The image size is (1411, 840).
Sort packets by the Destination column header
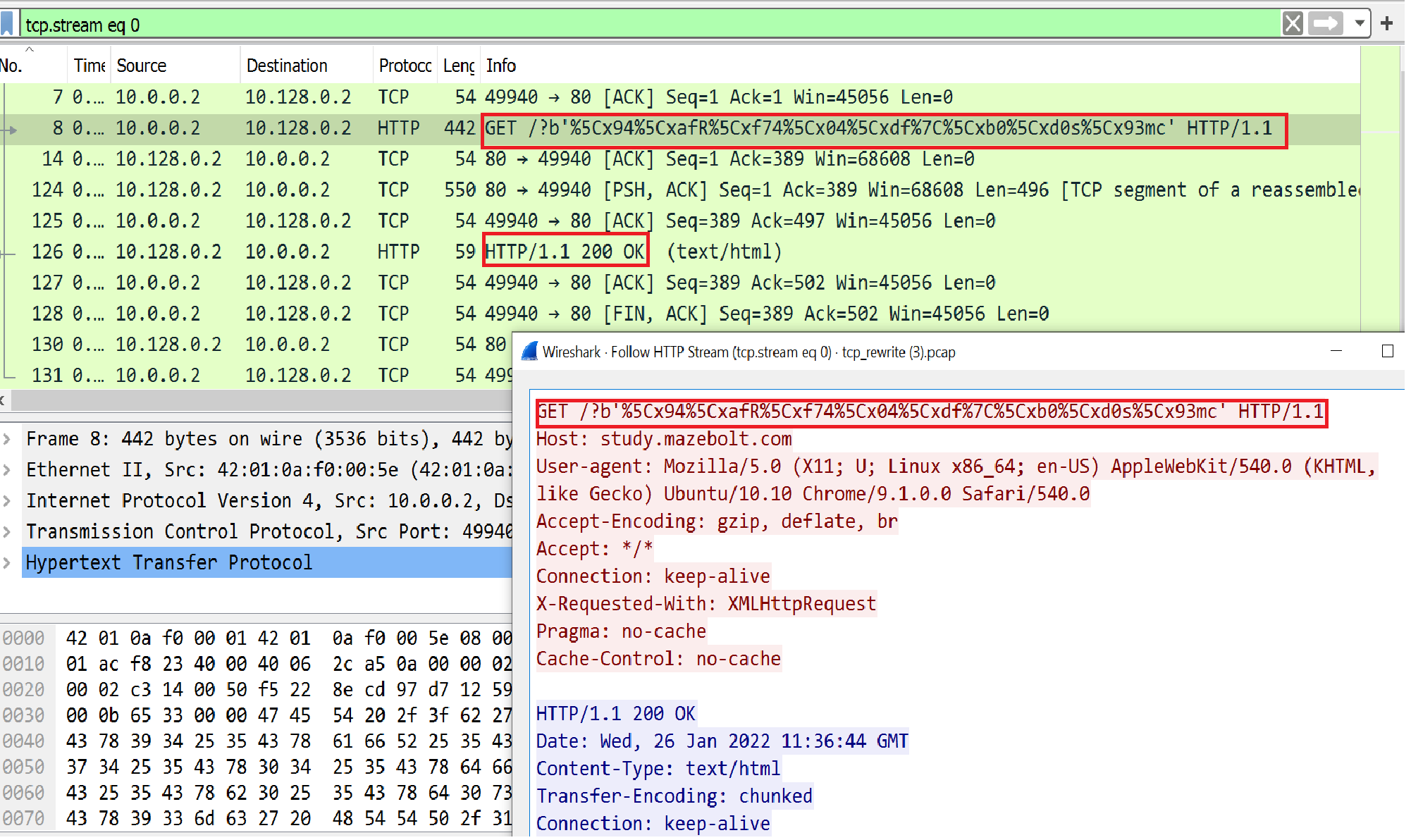coord(287,66)
